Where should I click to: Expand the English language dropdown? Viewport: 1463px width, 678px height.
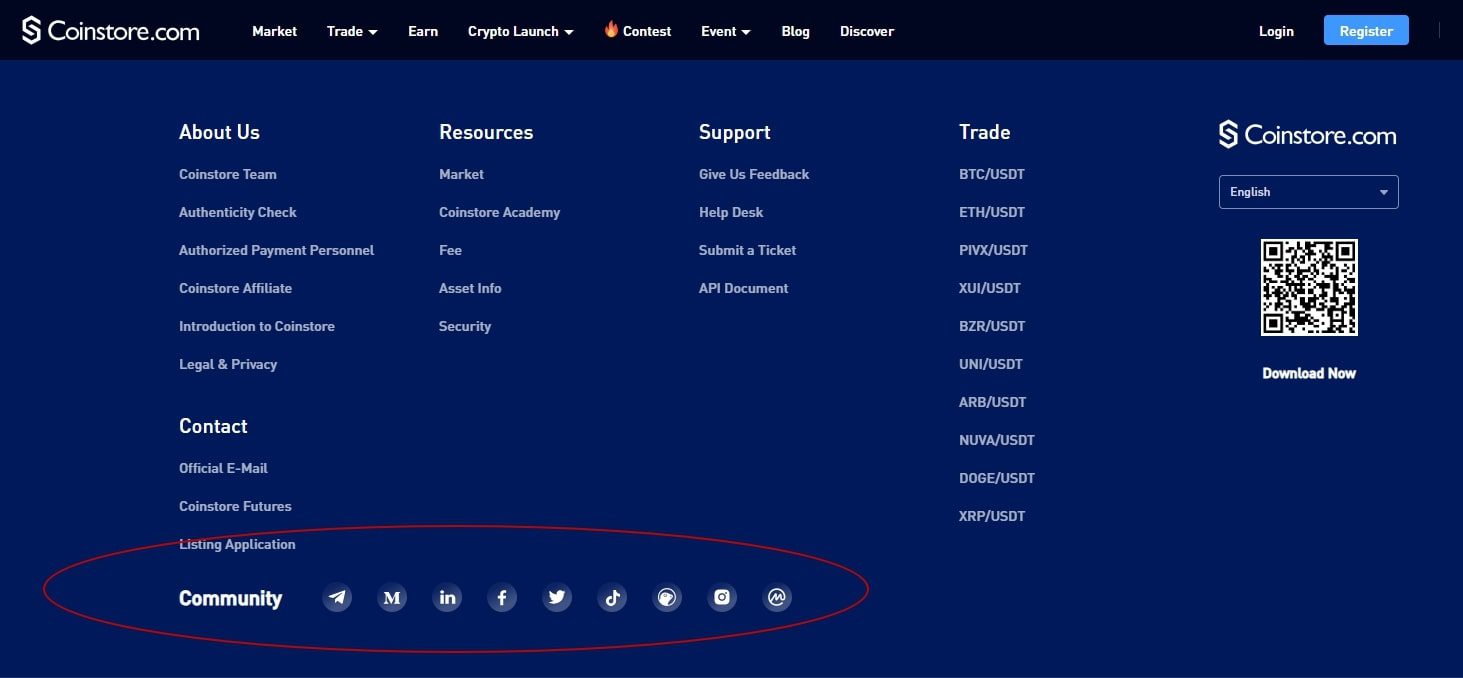pyautogui.click(x=1308, y=192)
